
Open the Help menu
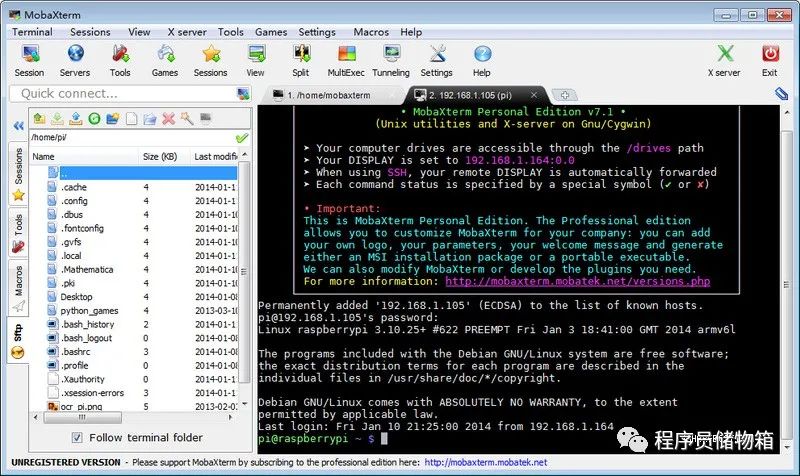pos(411,32)
